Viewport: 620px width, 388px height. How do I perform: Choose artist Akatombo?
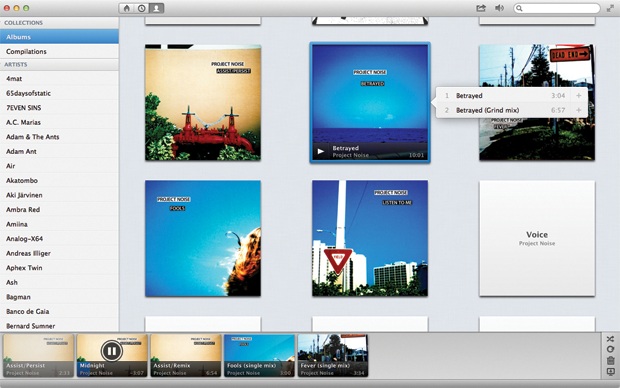pyautogui.click(x=59, y=180)
